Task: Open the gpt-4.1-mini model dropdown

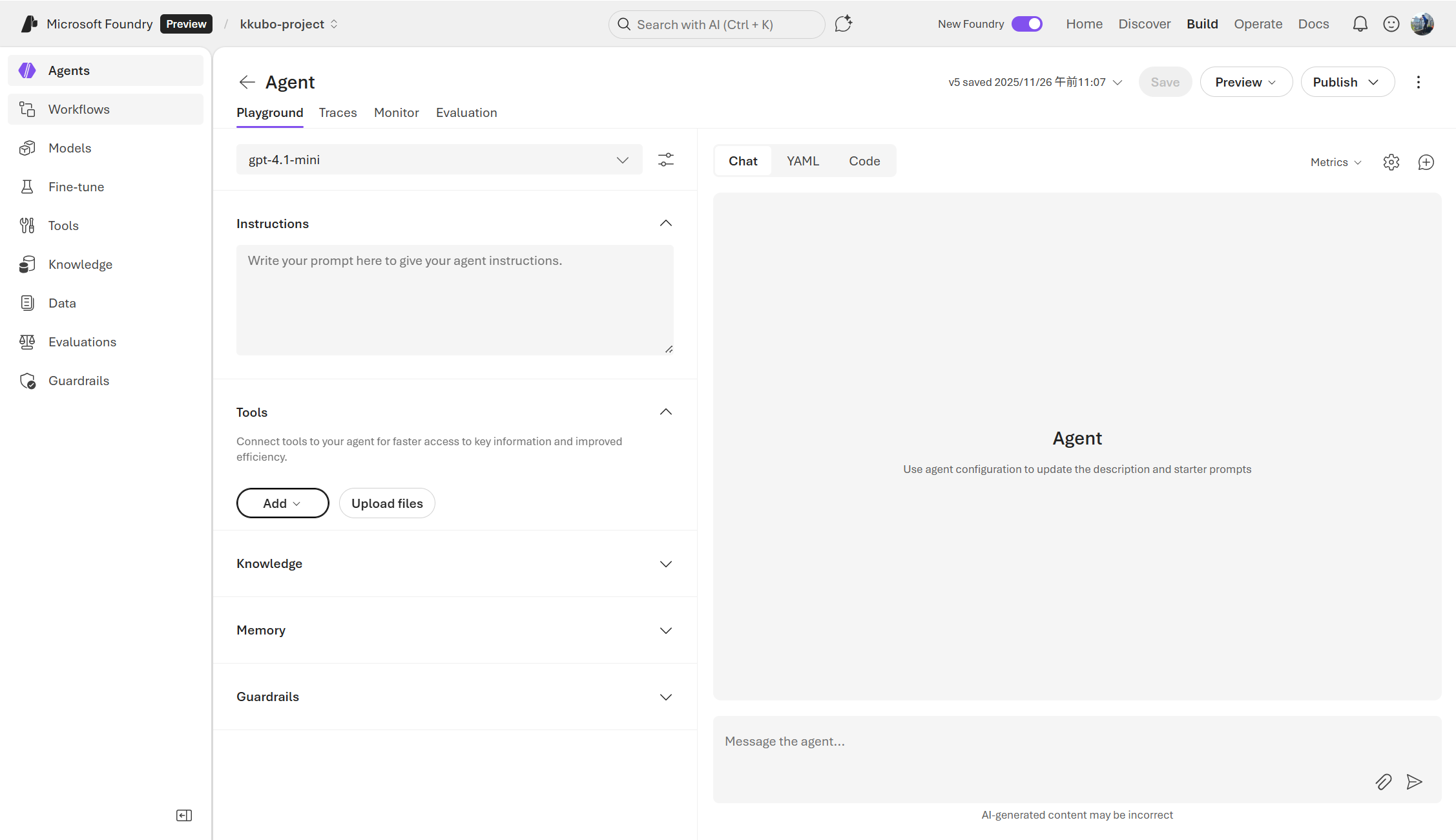Action: point(439,160)
